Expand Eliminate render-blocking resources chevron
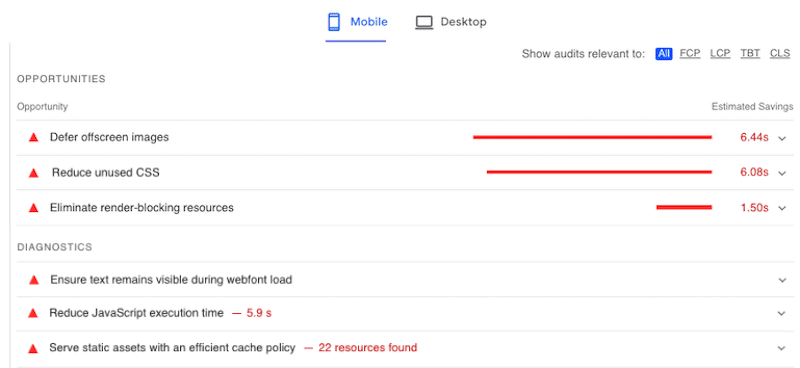This screenshot has width=800, height=368. click(x=783, y=208)
